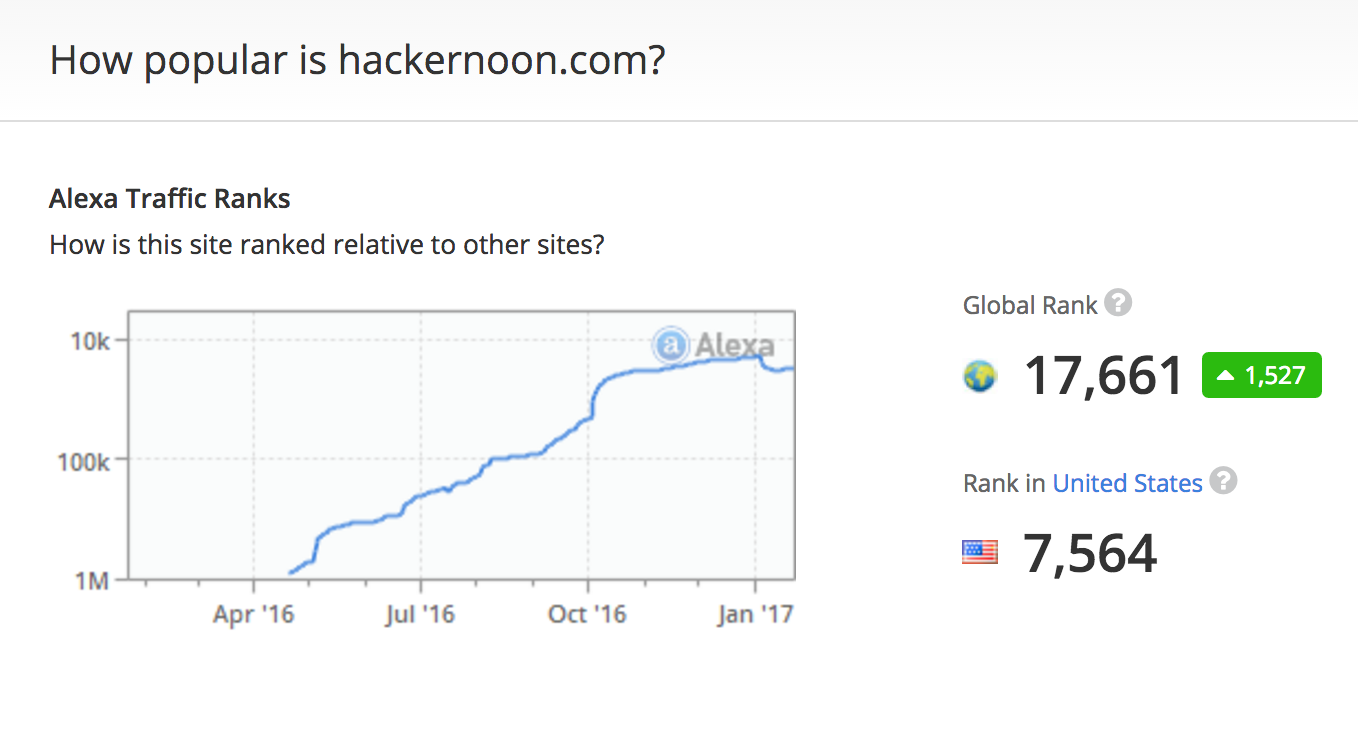This screenshot has height=736, width=1358.
Task: Select the Apr '16 date label
Action: tap(254, 614)
